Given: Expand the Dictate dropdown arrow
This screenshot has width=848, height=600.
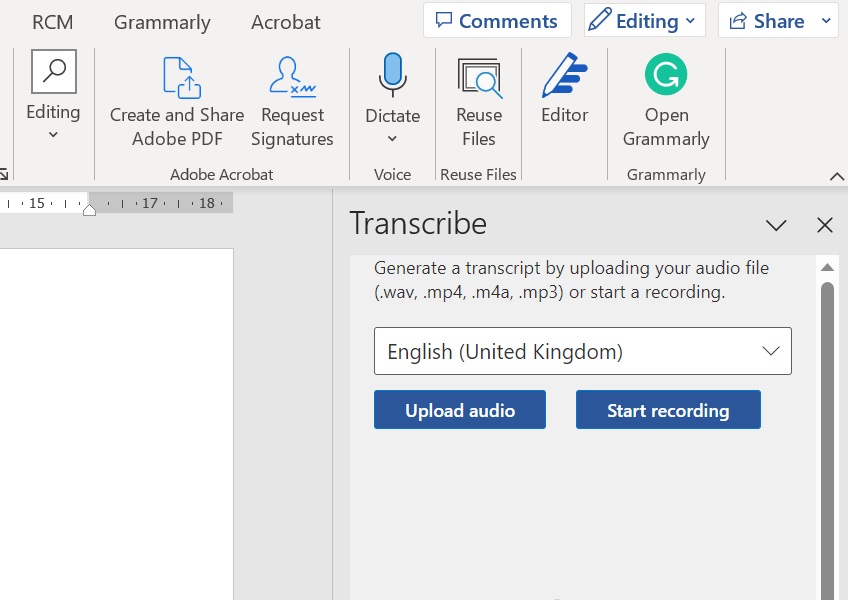Looking at the screenshot, I should [x=391, y=140].
